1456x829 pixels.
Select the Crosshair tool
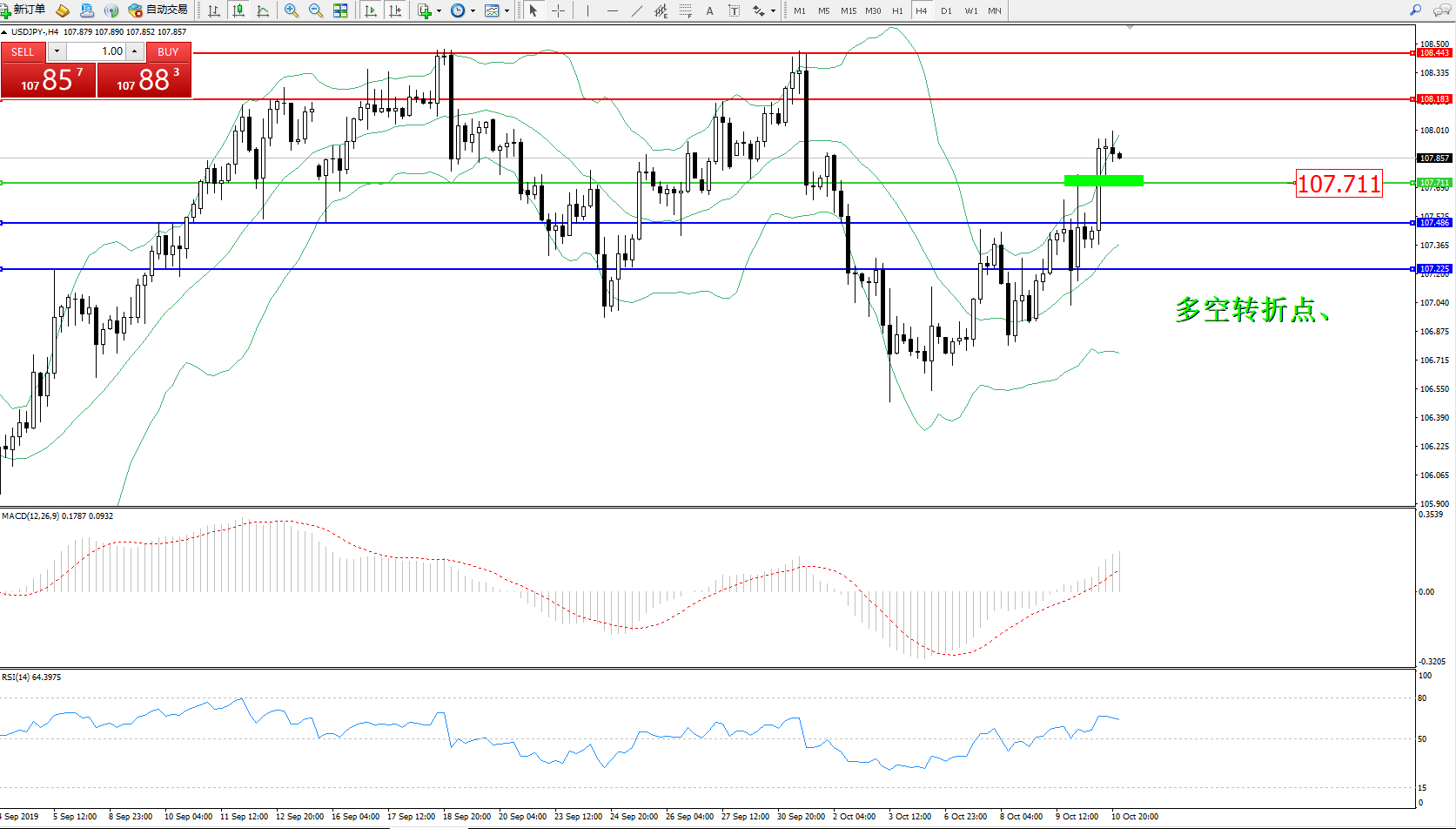tap(559, 10)
